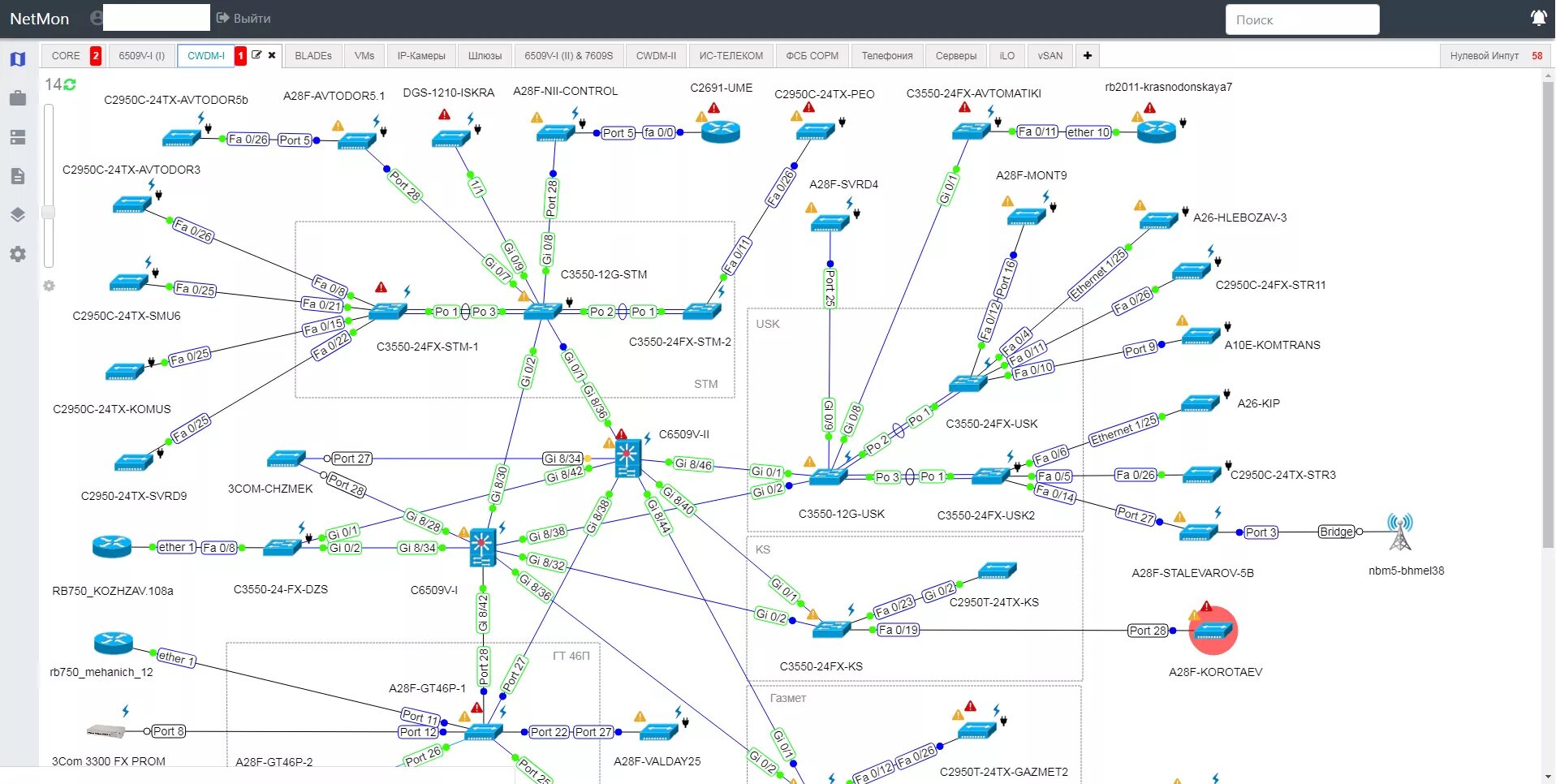
Task: Select the rb2011-krasnodonskaya7 router node
Action: coord(1157,131)
